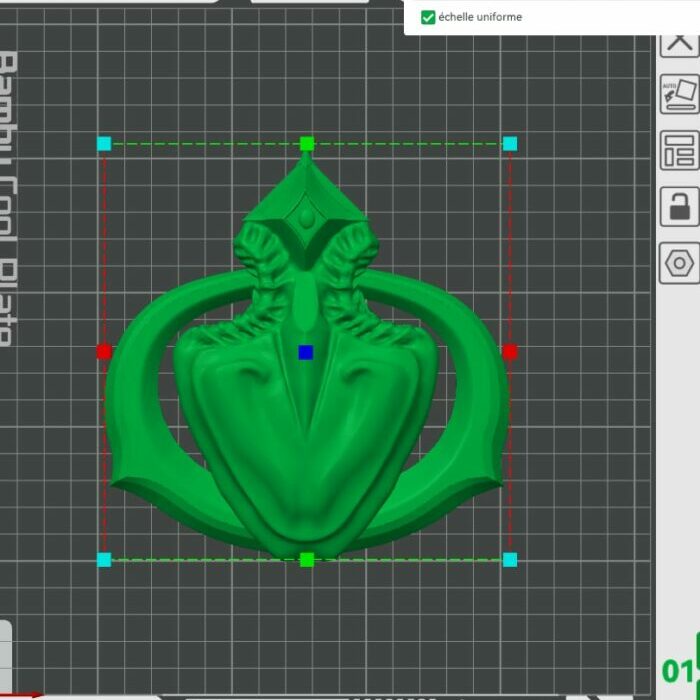Open plate settings hexagon icon
The width and height of the screenshot is (700, 700).
(x=679, y=264)
